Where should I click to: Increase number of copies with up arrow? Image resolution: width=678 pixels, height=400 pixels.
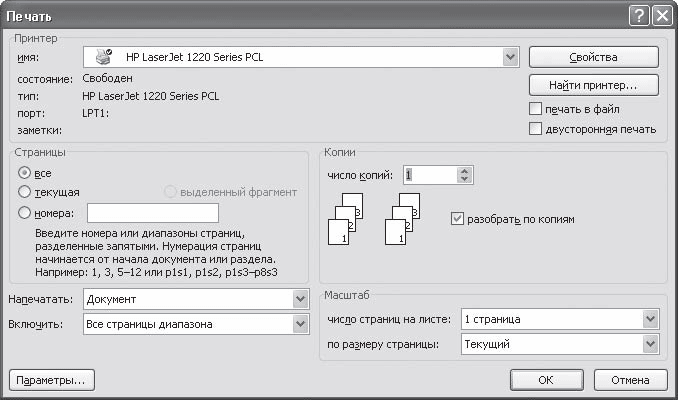coord(462,170)
